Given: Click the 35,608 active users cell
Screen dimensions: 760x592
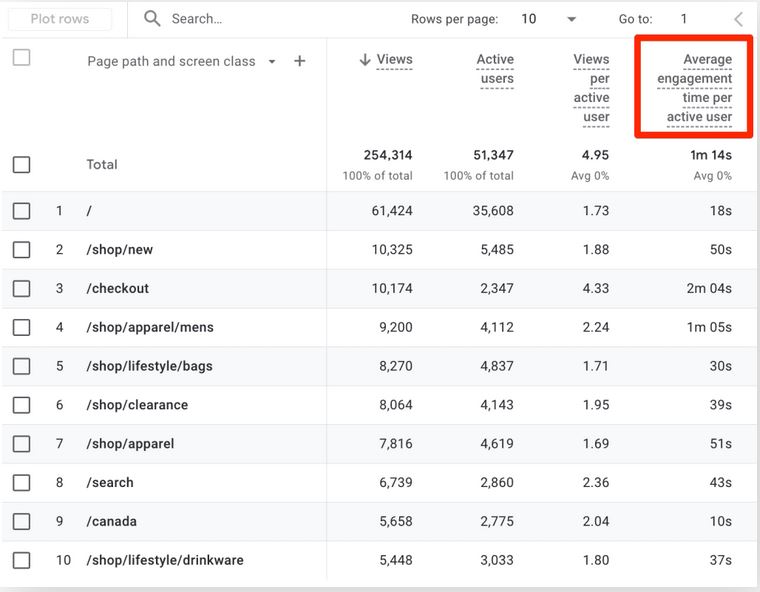Looking at the screenshot, I should pos(493,211).
